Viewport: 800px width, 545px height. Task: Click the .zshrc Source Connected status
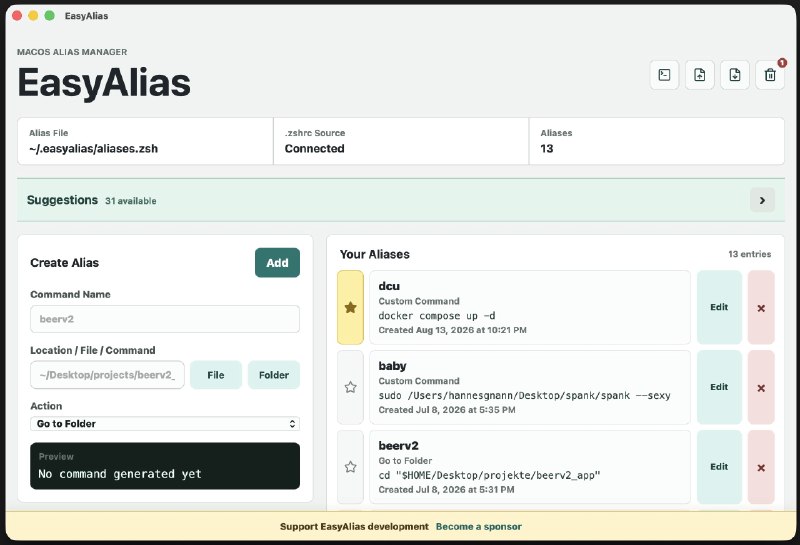tap(314, 148)
